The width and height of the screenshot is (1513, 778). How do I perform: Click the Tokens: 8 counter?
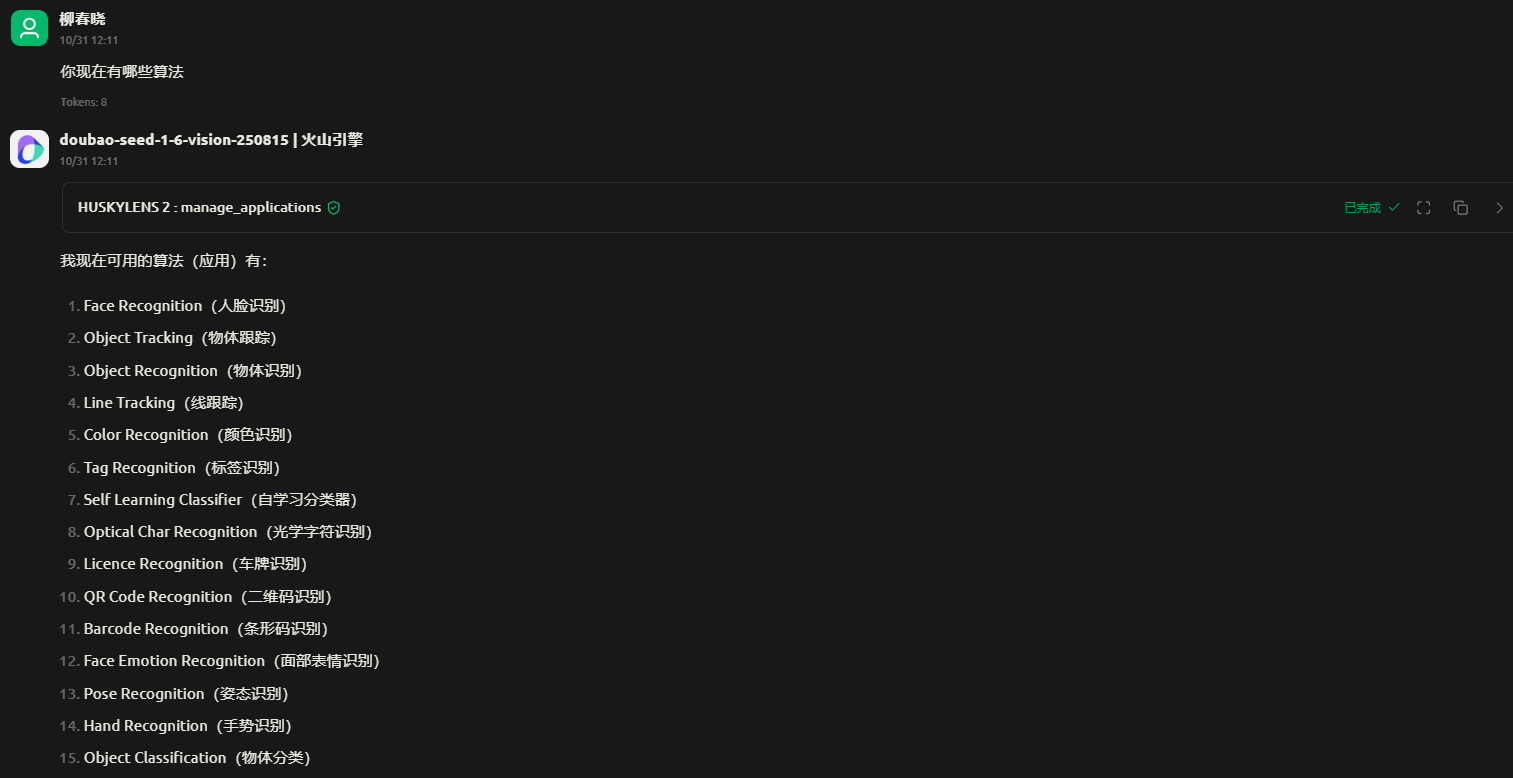click(83, 102)
